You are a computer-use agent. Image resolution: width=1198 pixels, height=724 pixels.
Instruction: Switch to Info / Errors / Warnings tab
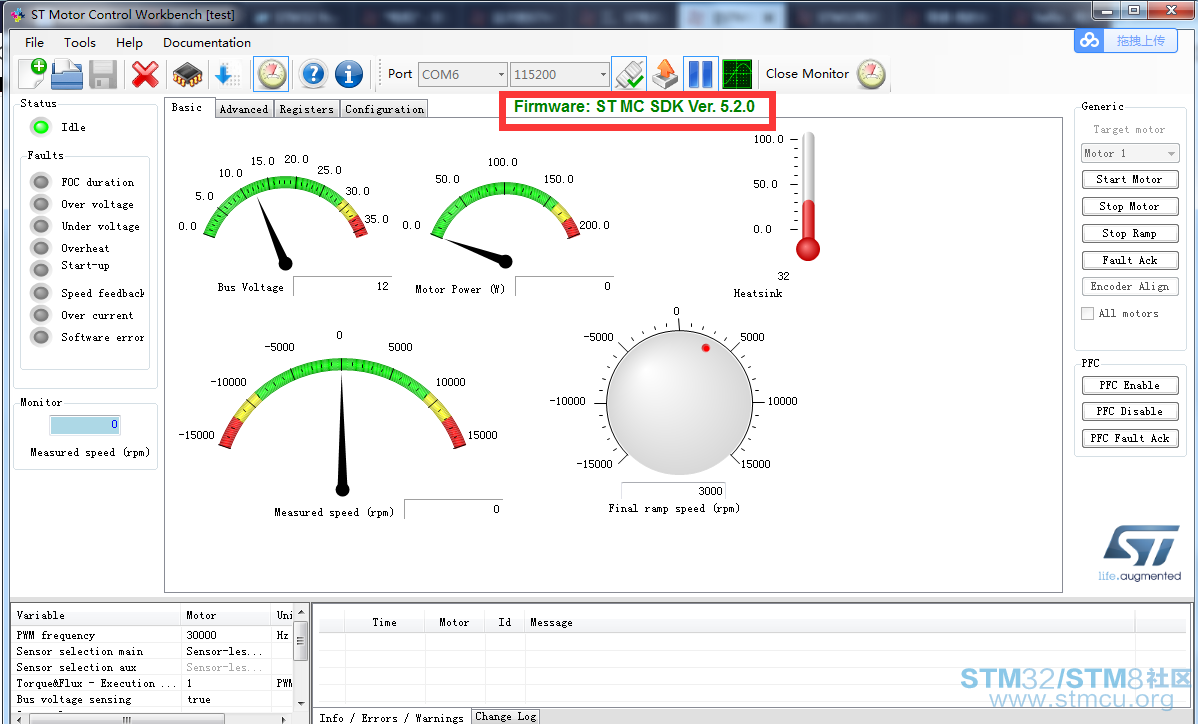click(x=391, y=718)
